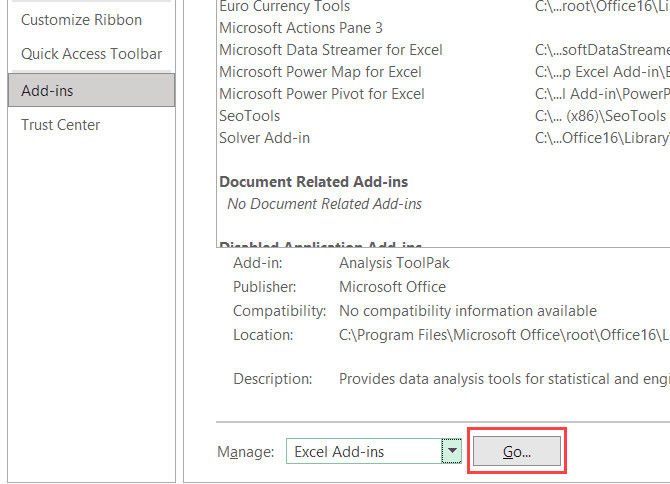Select the Solver Add-in entry

[265, 138]
